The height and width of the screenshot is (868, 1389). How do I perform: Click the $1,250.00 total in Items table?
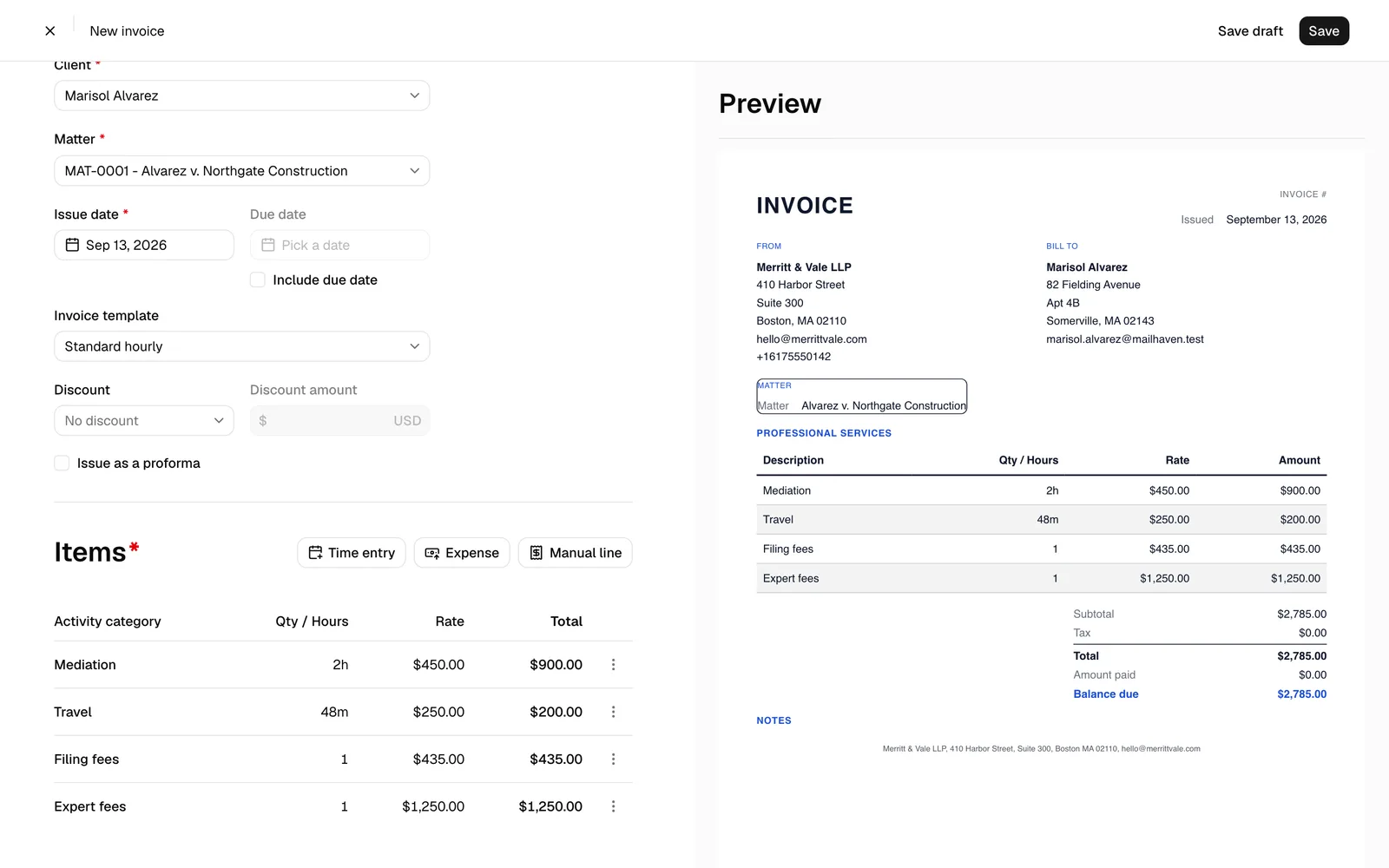pyautogui.click(x=550, y=806)
